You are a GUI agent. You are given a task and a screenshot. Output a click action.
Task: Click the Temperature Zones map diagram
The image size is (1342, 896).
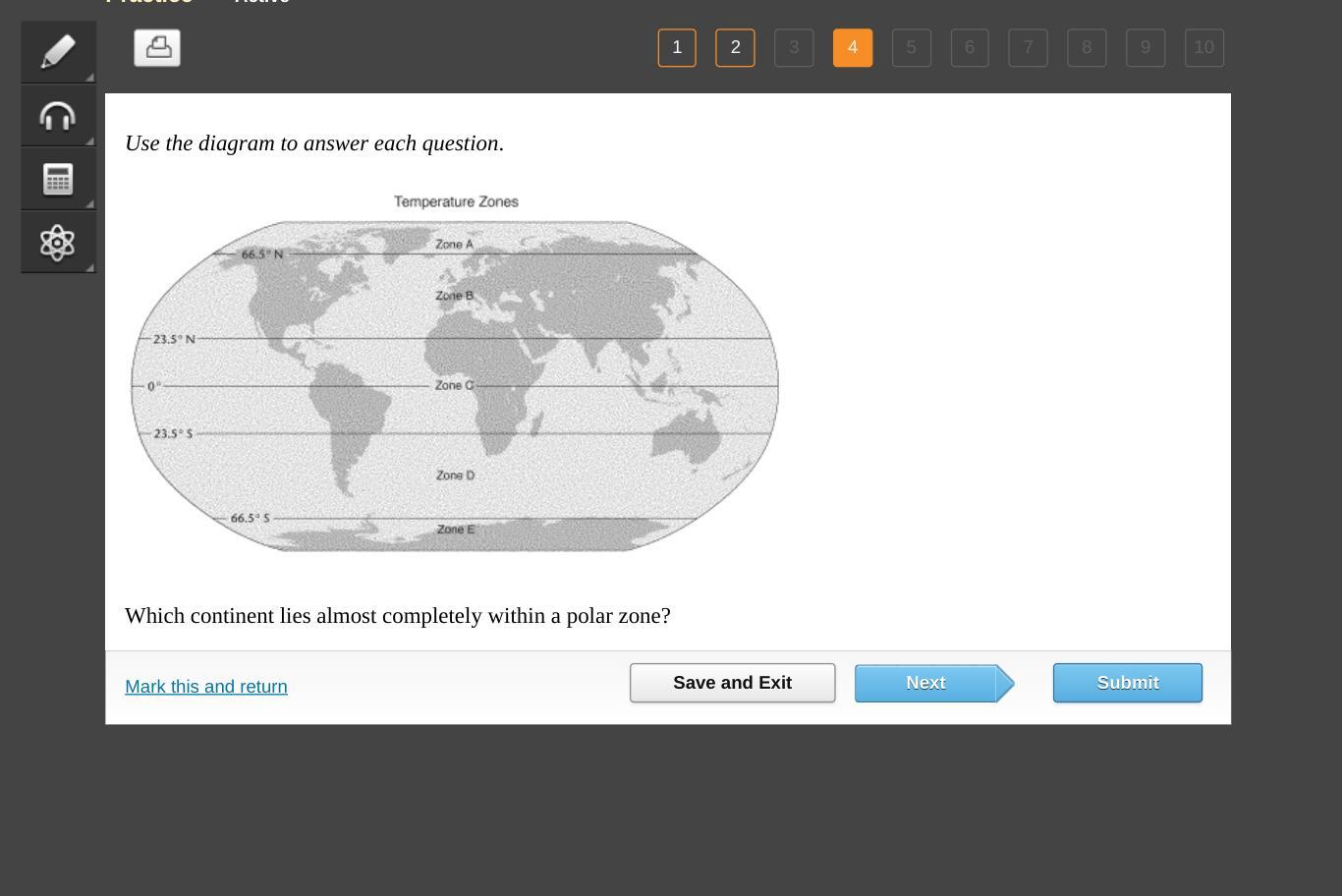pos(455,385)
